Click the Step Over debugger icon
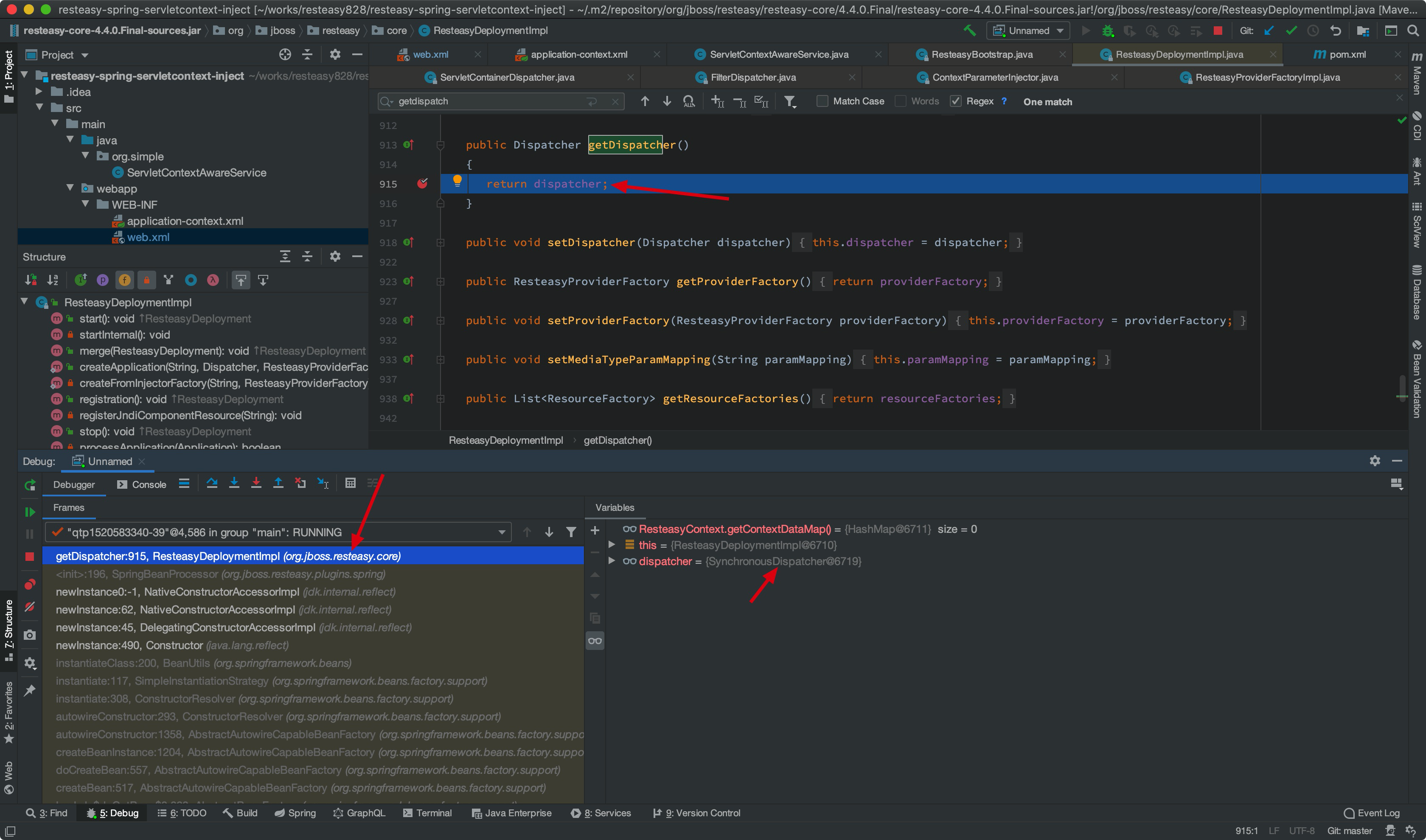Image resolution: width=1426 pixels, height=840 pixels. [x=212, y=483]
